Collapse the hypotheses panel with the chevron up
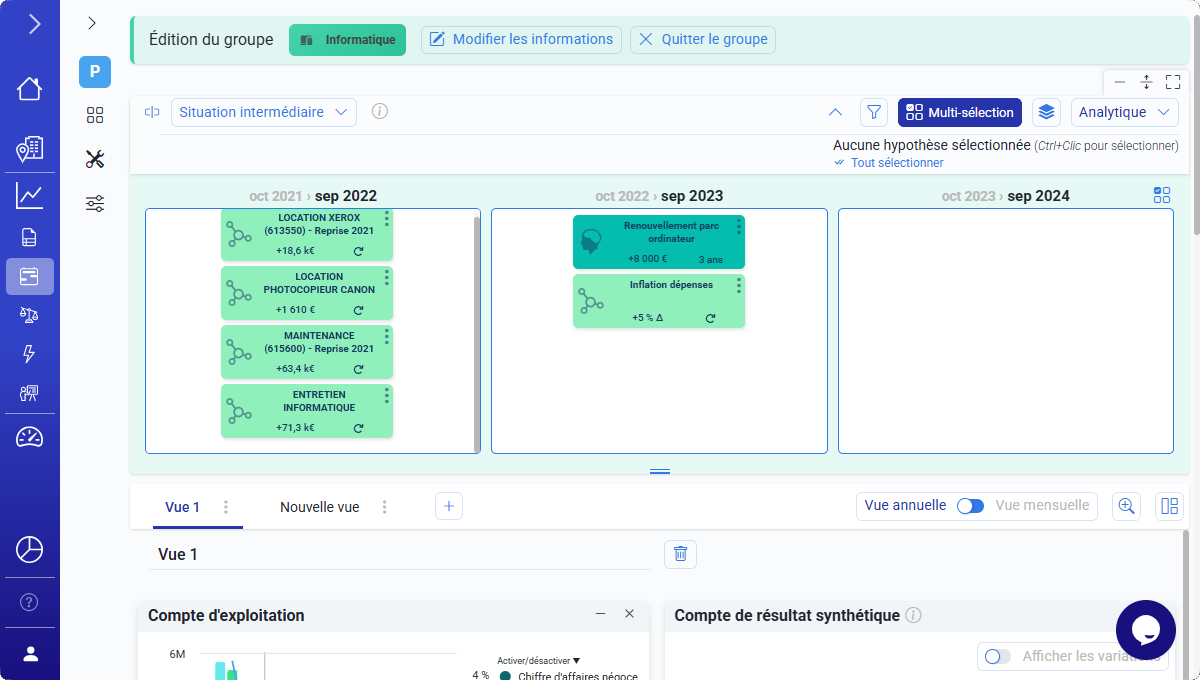The width and height of the screenshot is (1200, 680). pyautogui.click(x=836, y=113)
